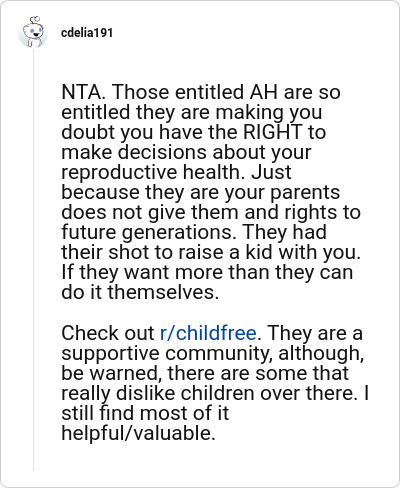Click the line 'be warned, there are some that'
400x488 pixels.
205,373
